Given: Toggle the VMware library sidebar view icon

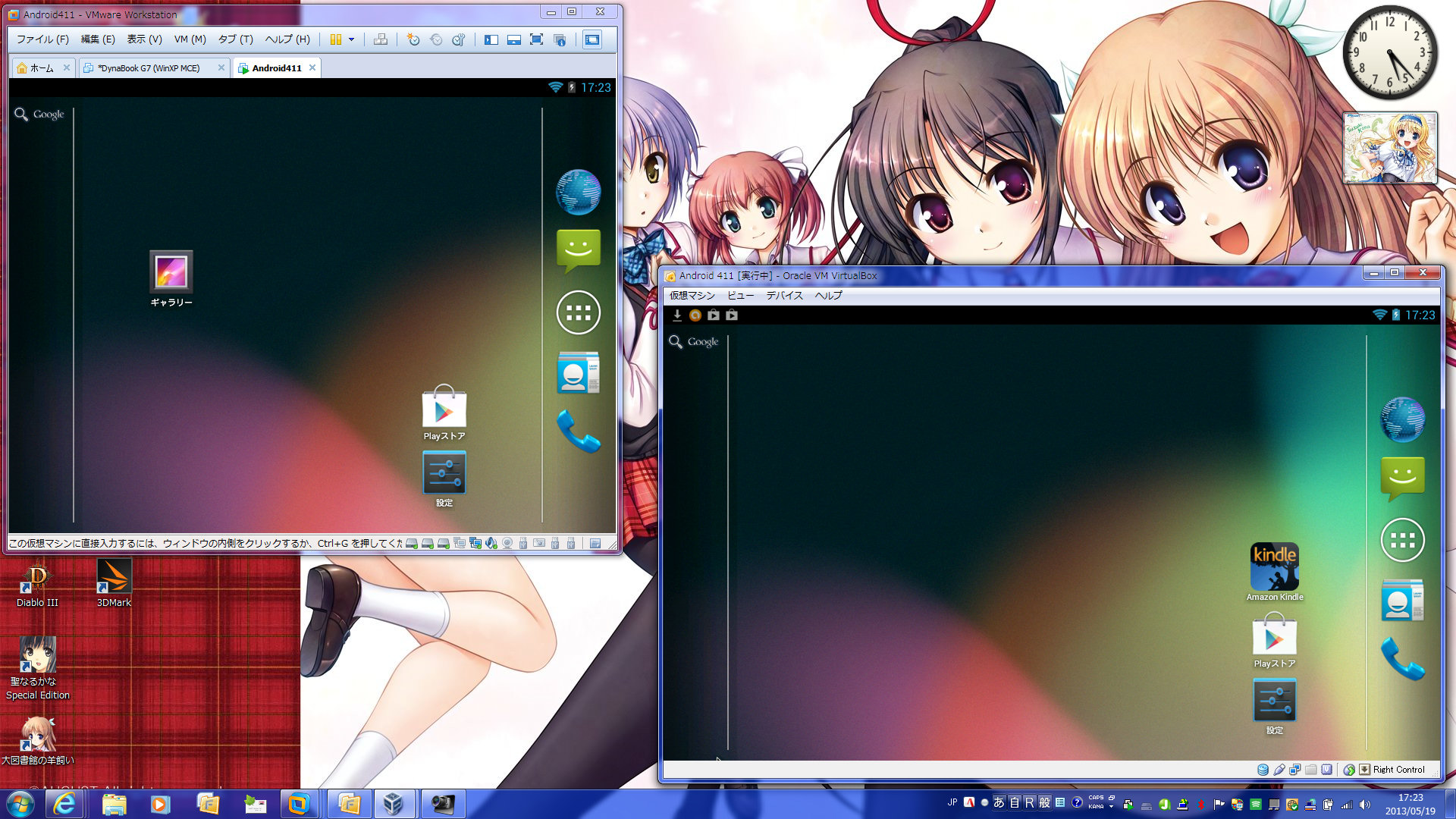Looking at the screenshot, I should [491, 39].
